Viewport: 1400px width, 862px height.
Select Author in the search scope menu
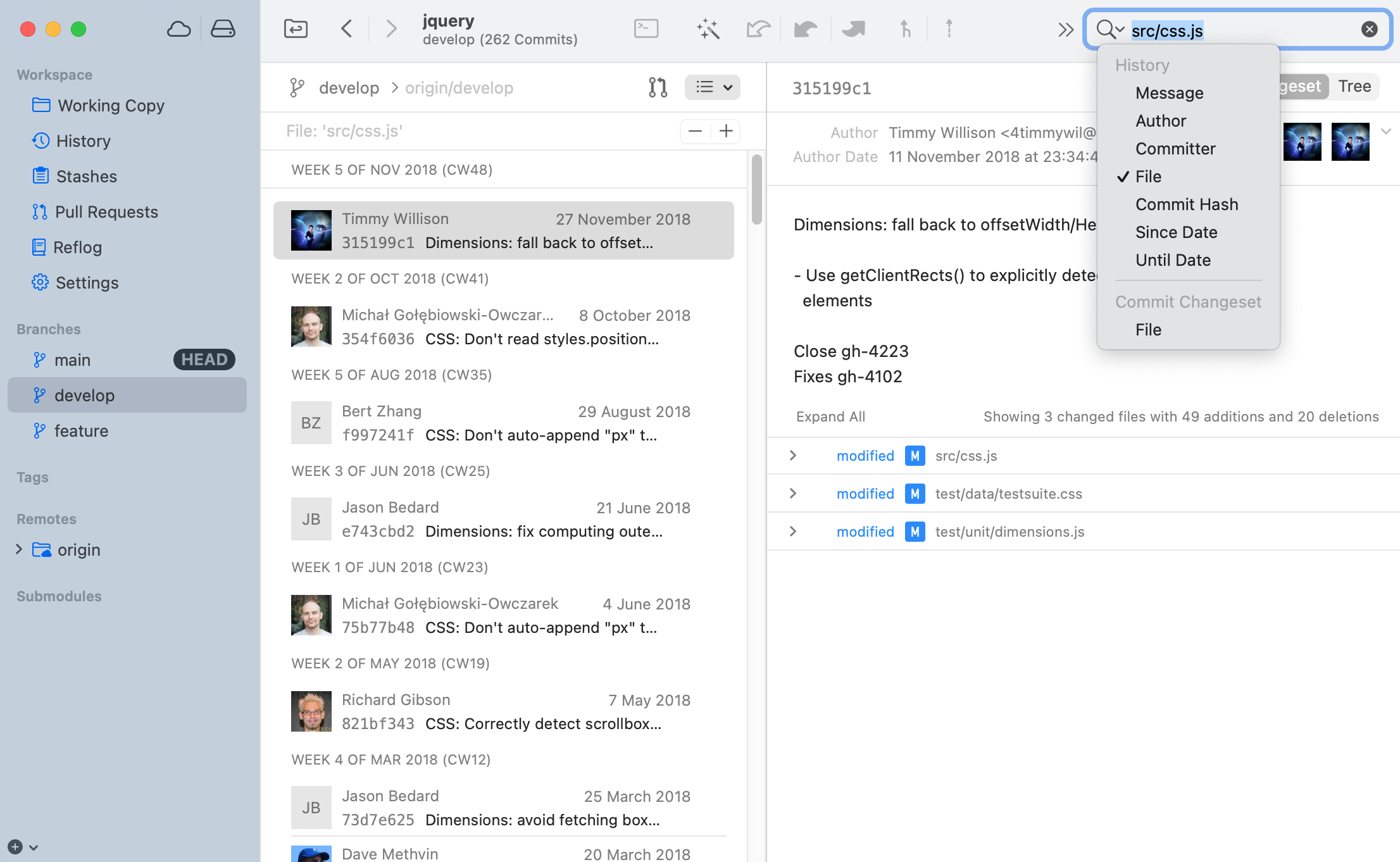coord(1160,121)
